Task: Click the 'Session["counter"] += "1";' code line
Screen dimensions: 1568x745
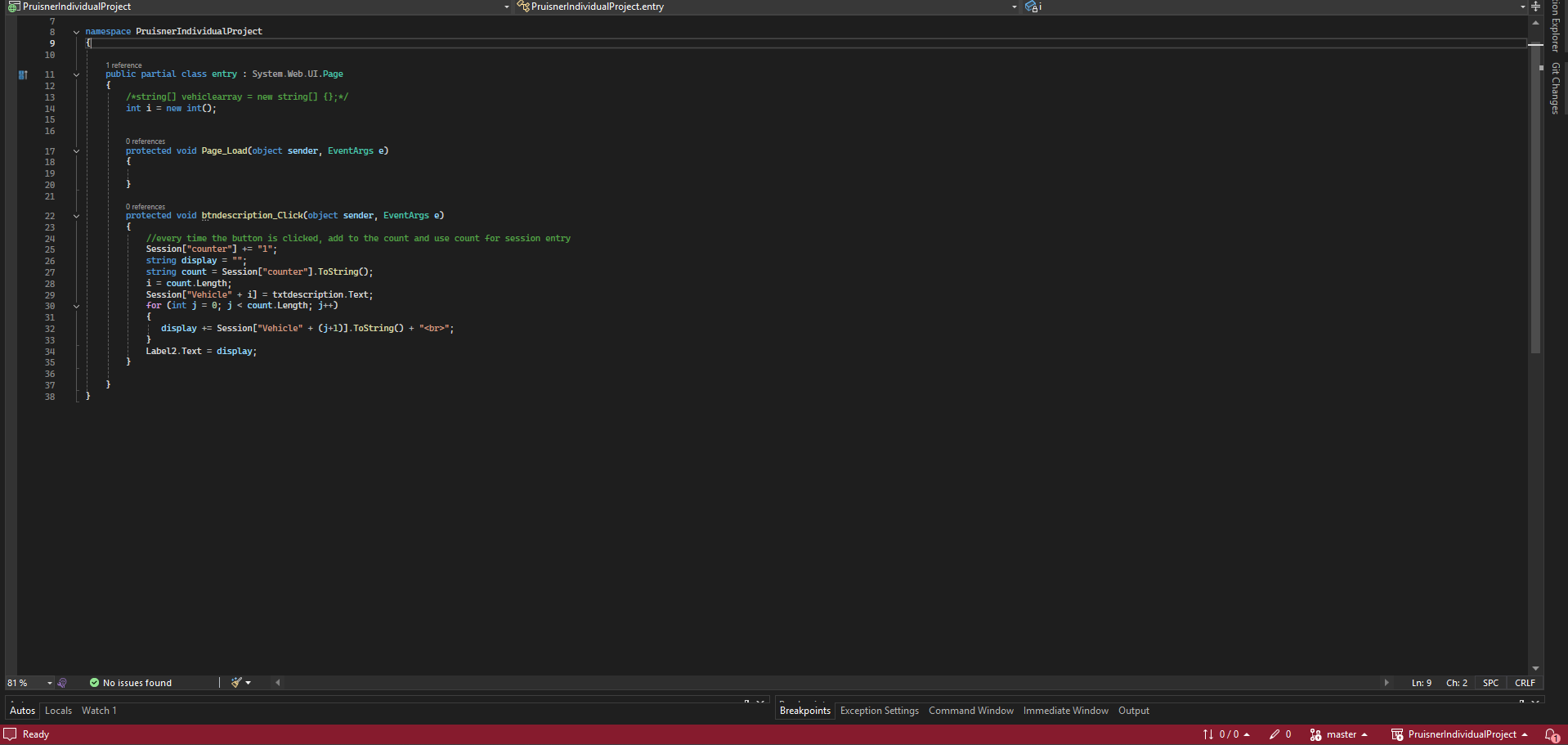Action: coord(212,249)
